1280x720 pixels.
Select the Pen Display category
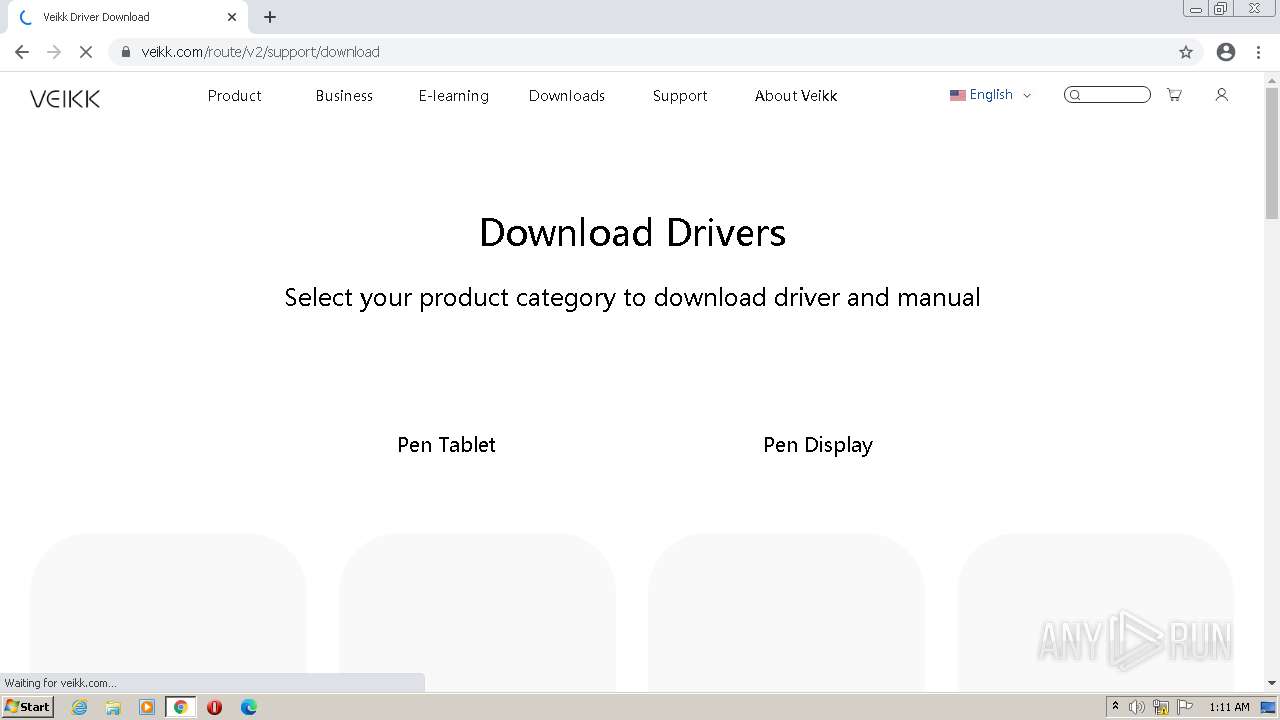[x=818, y=445]
